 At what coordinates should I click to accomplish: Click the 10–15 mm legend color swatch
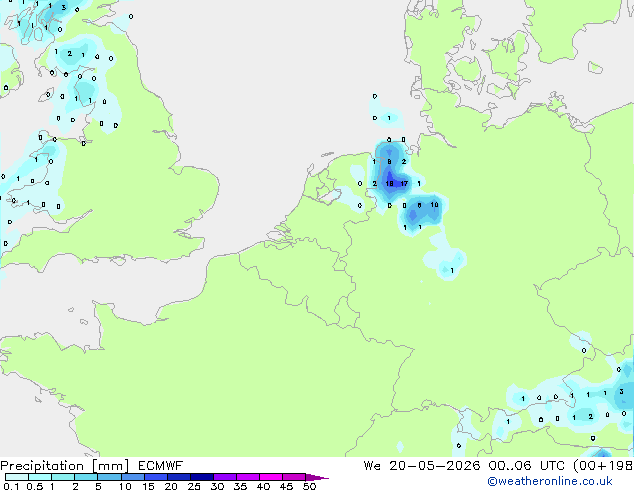(132, 477)
